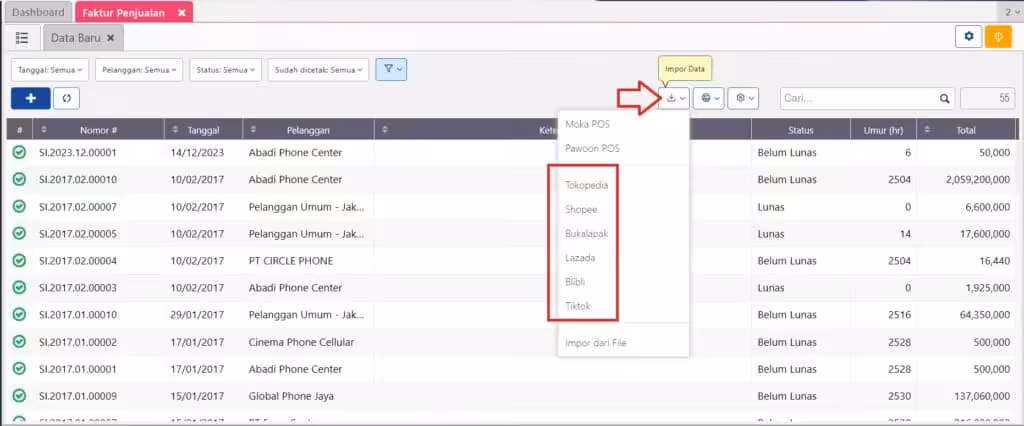Image resolution: width=1024 pixels, height=426 pixels.
Task: Click the Status column header
Action: (800, 129)
